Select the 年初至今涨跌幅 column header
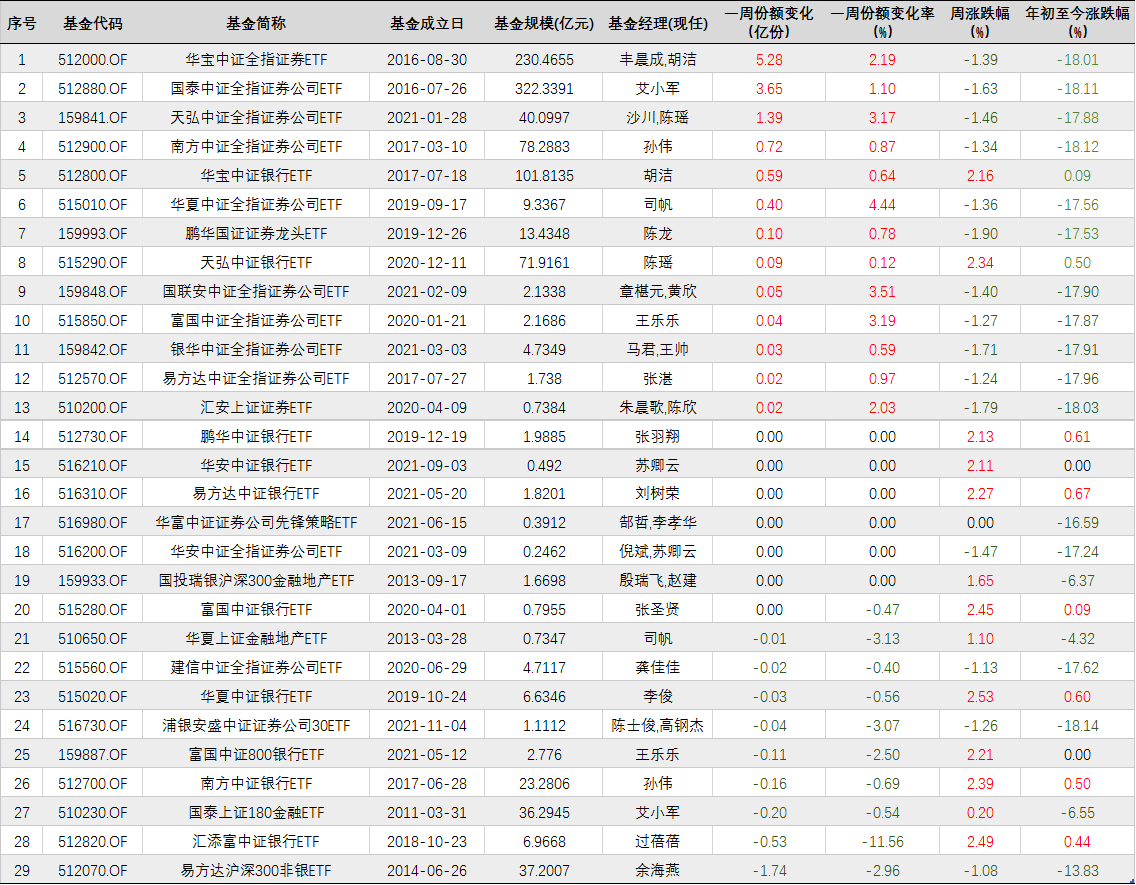This screenshot has width=1136, height=885. tap(1076, 23)
